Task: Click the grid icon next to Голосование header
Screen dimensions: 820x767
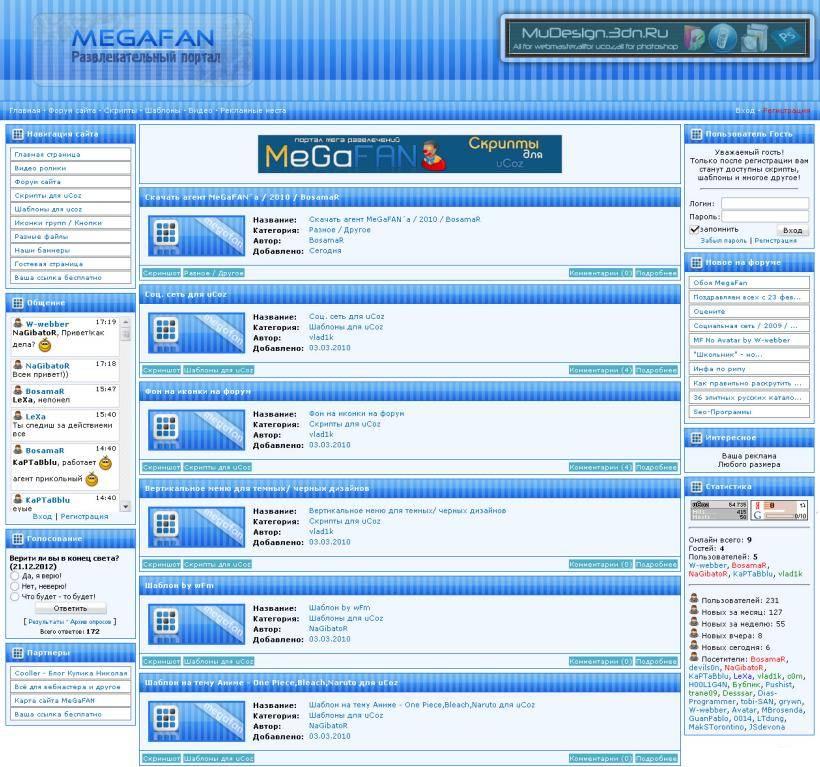Action: [x=18, y=539]
